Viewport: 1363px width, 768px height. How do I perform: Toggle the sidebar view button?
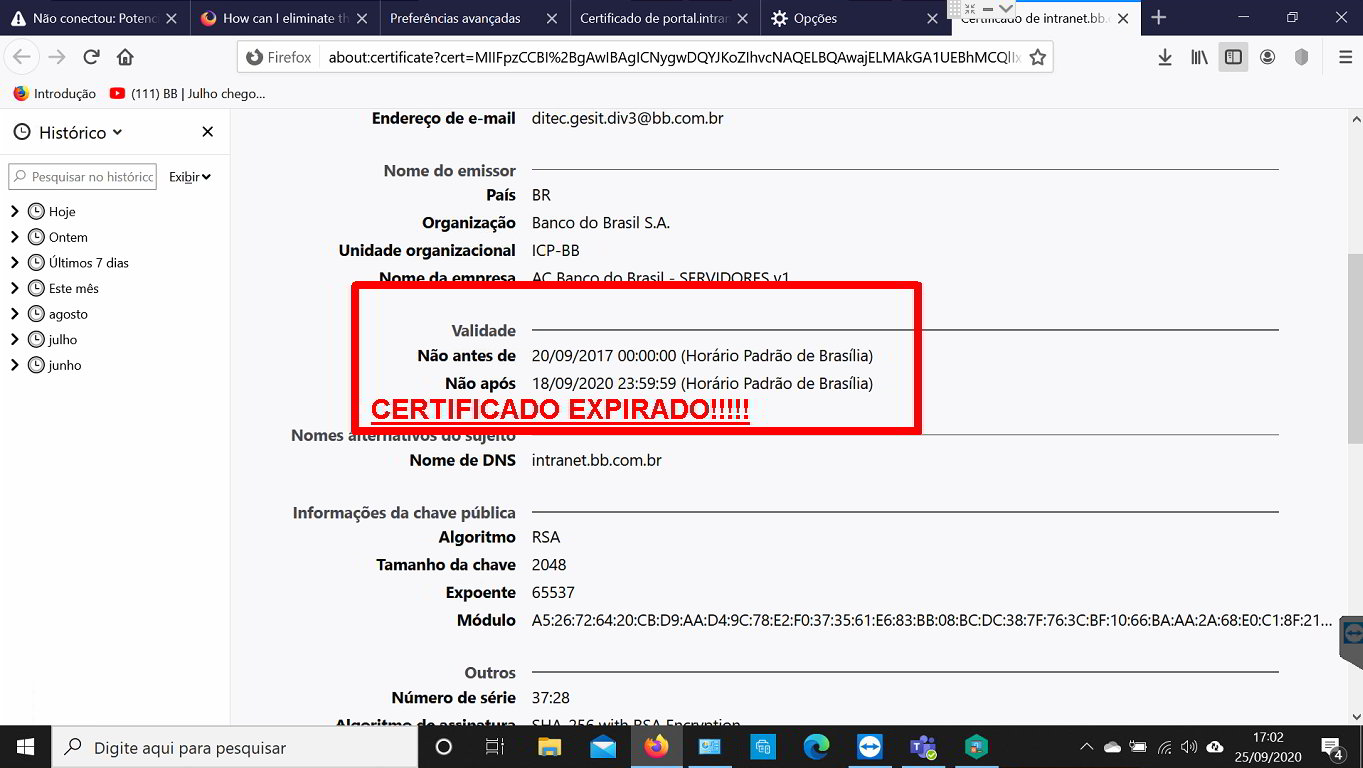1233,57
